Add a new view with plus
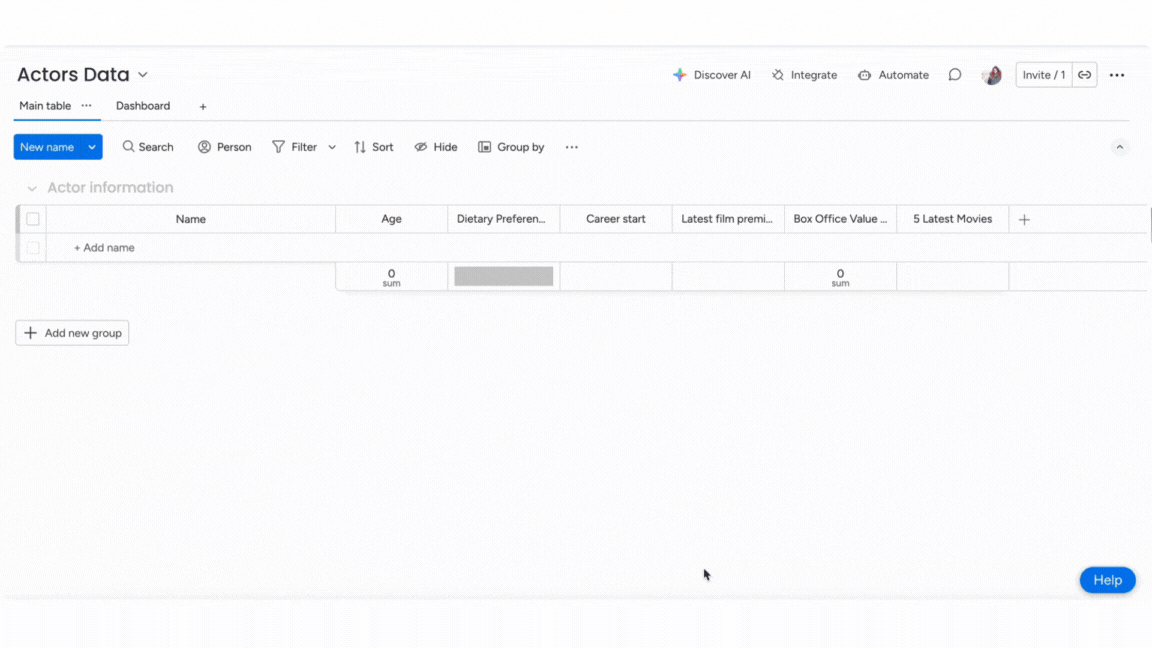The width and height of the screenshot is (1152, 648). click(203, 107)
